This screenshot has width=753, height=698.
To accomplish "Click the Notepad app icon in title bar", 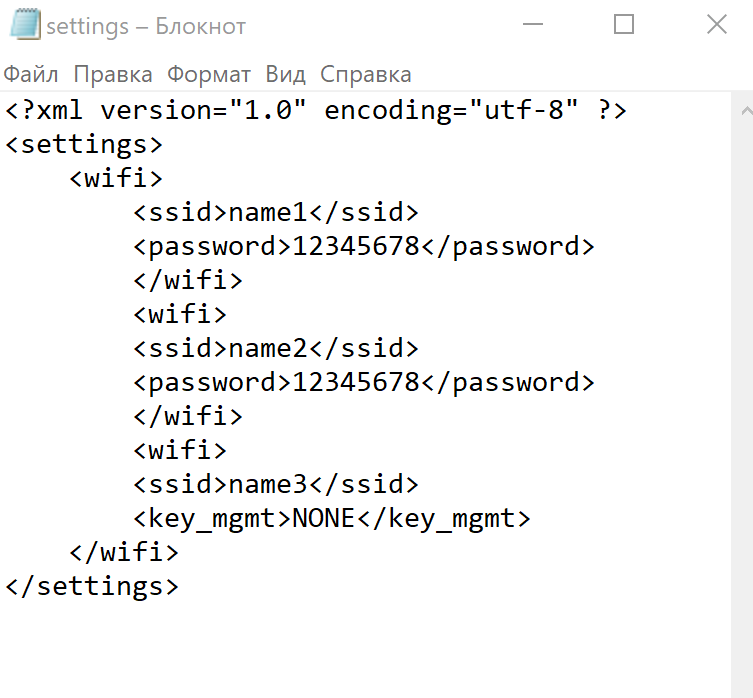I will (x=25, y=24).
